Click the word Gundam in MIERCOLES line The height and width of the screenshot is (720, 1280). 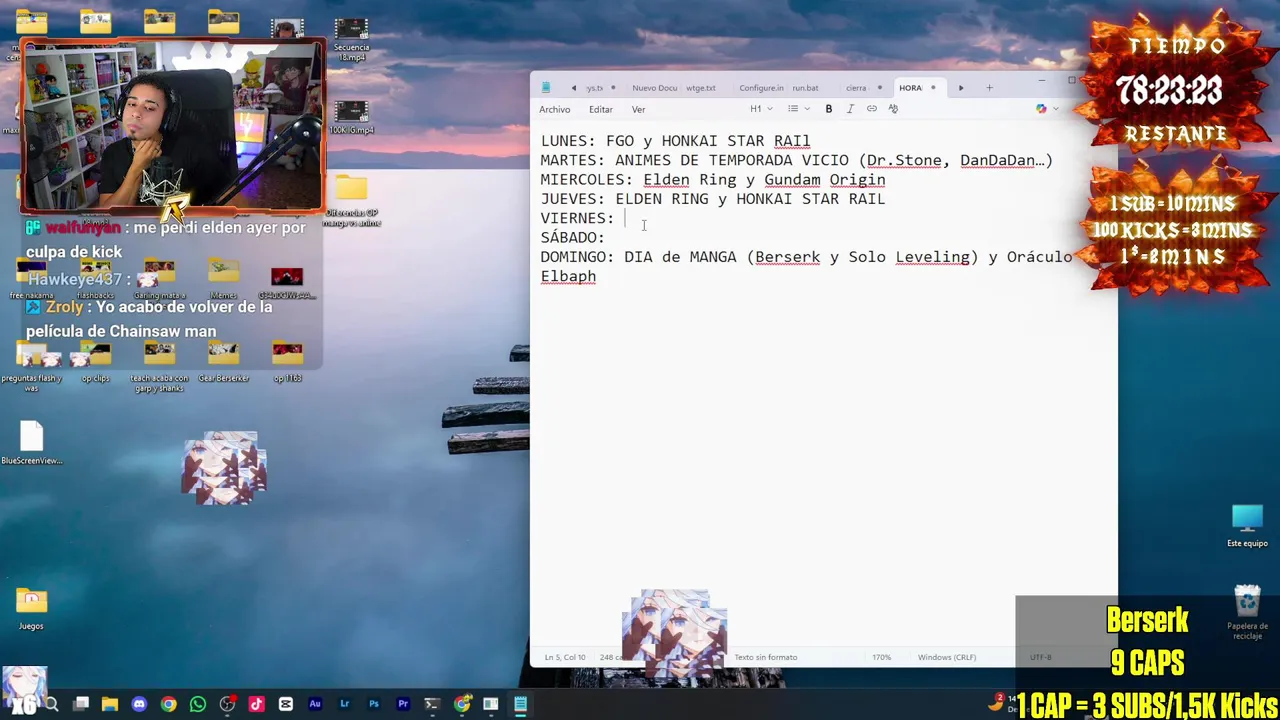coord(792,180)
